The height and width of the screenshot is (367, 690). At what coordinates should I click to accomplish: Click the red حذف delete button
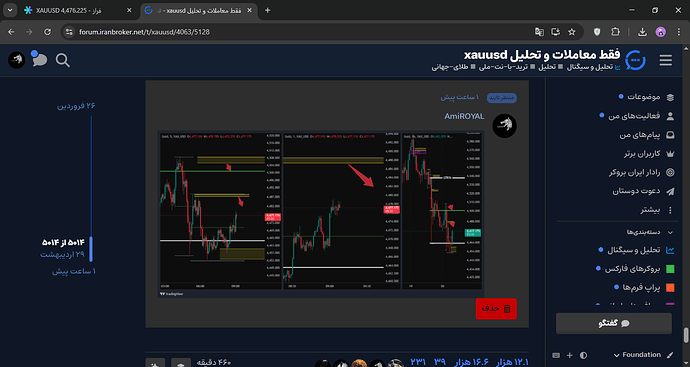coord(496,308)
